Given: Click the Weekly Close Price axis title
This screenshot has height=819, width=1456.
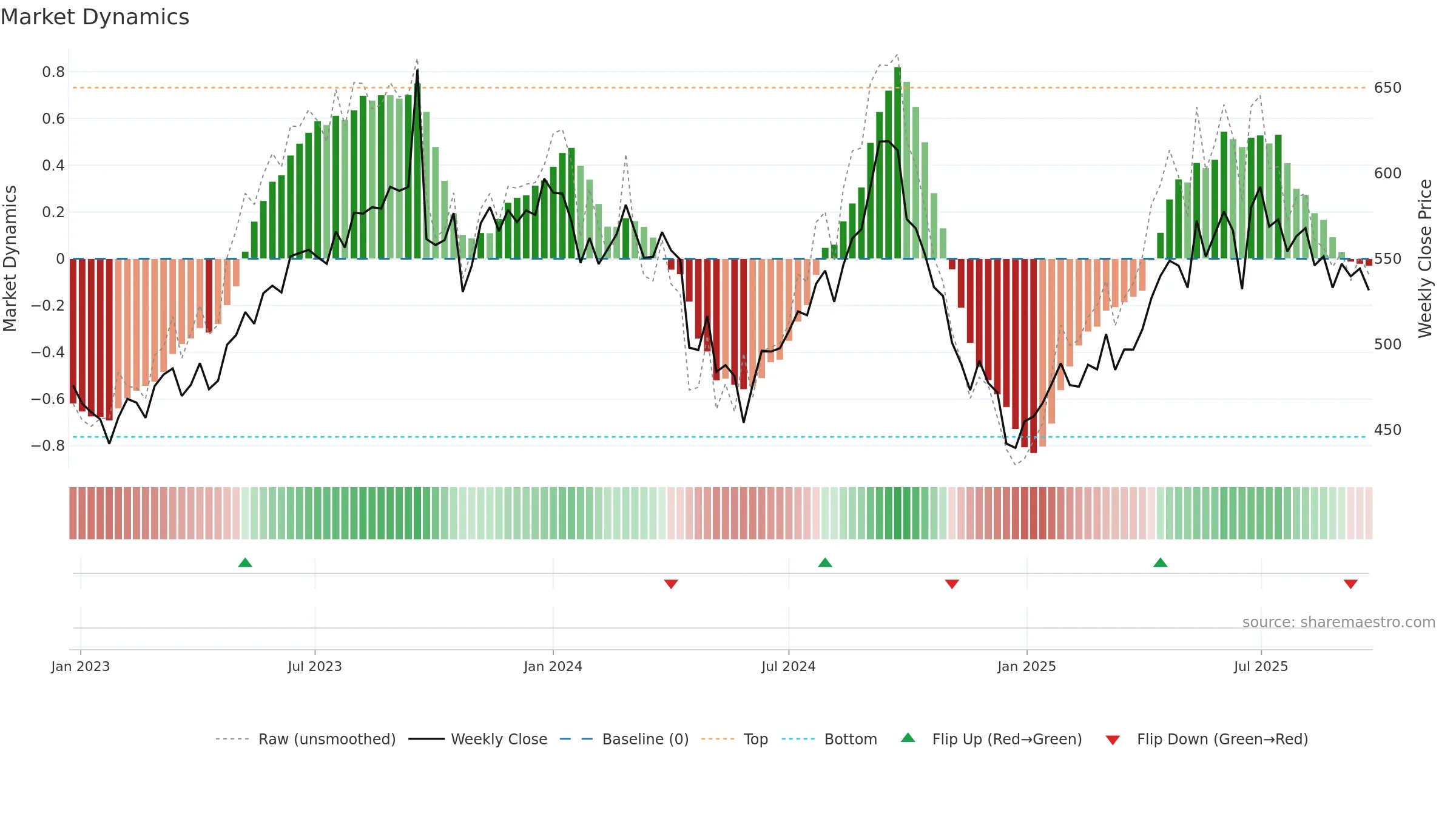Looking at the screenshot, I should click(1425, 258).
